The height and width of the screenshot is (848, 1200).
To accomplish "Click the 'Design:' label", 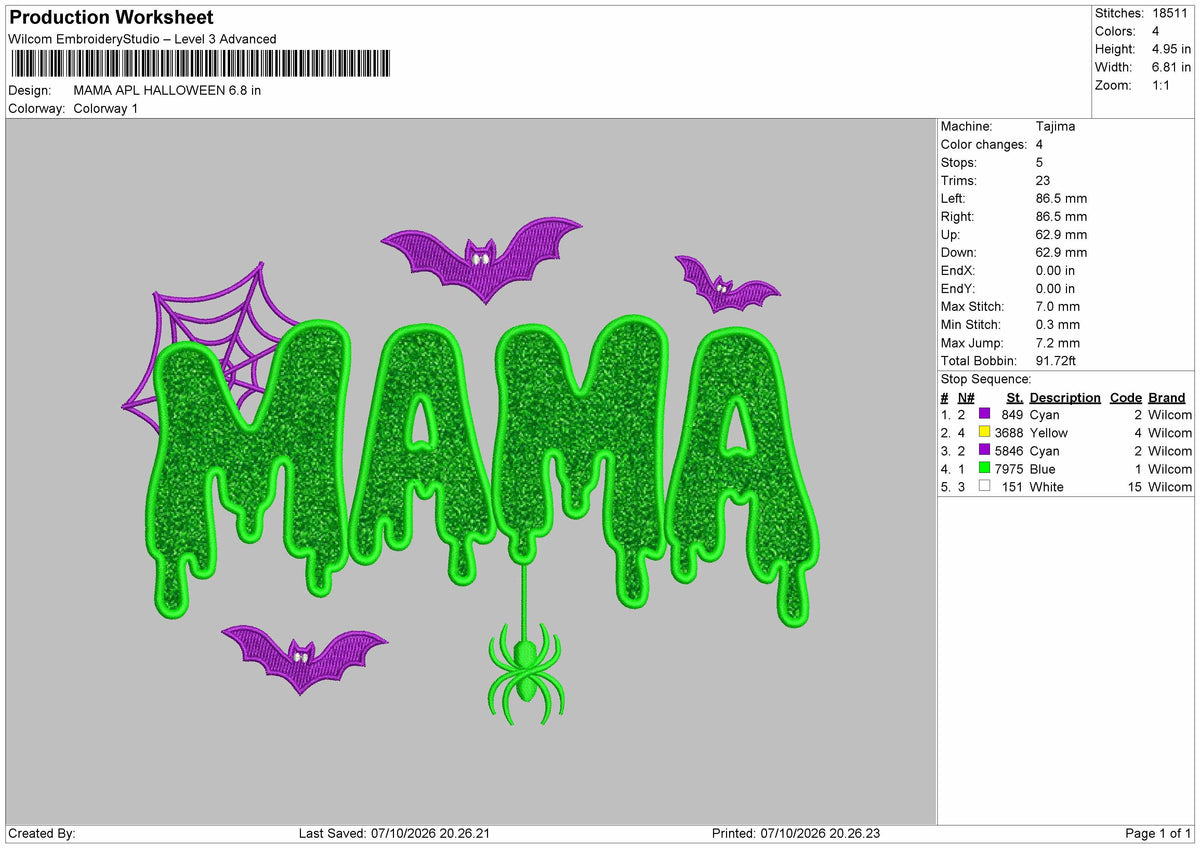I will pos(30,90).
